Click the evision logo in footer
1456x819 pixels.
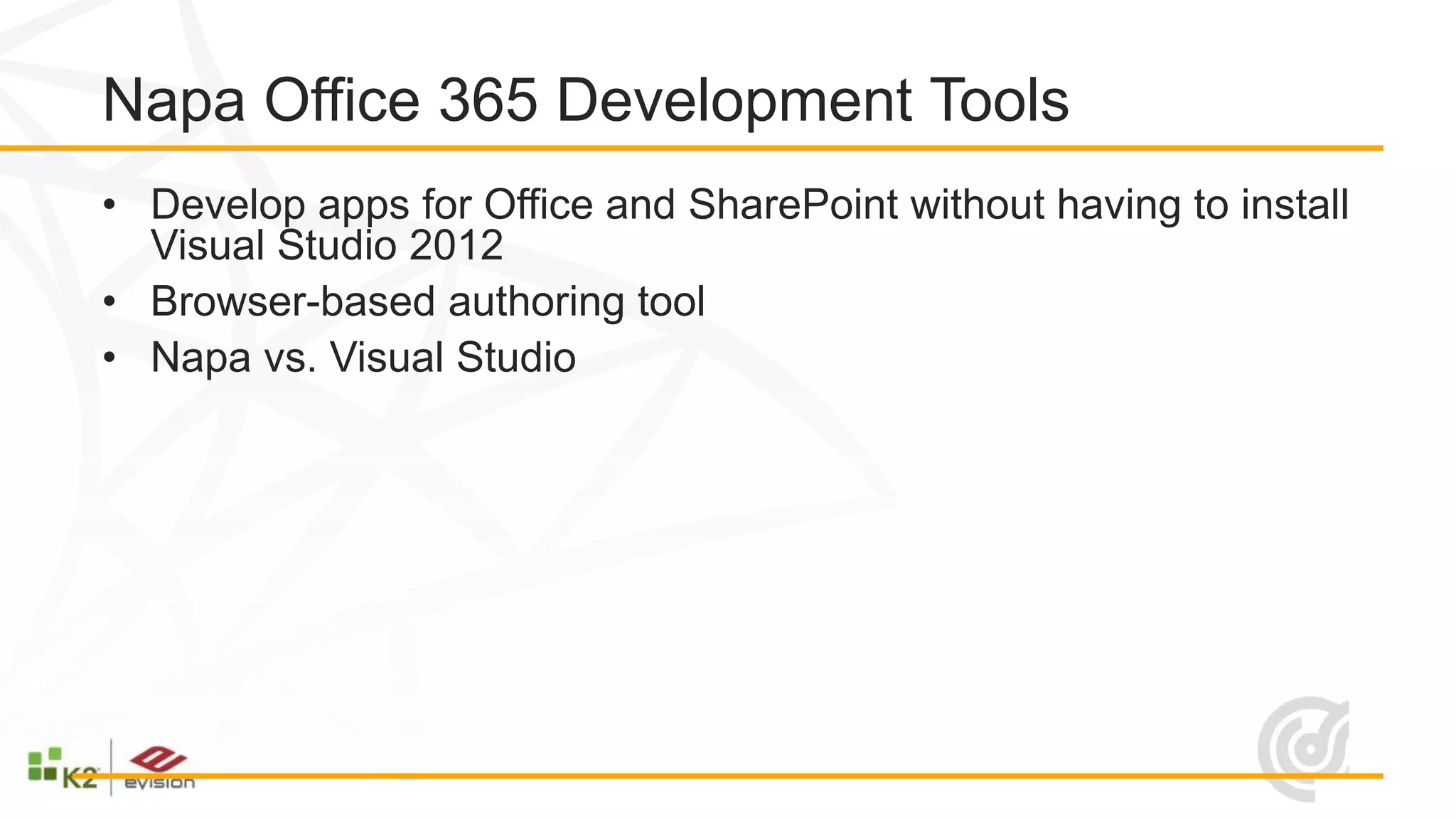click(x=159, y=768)
